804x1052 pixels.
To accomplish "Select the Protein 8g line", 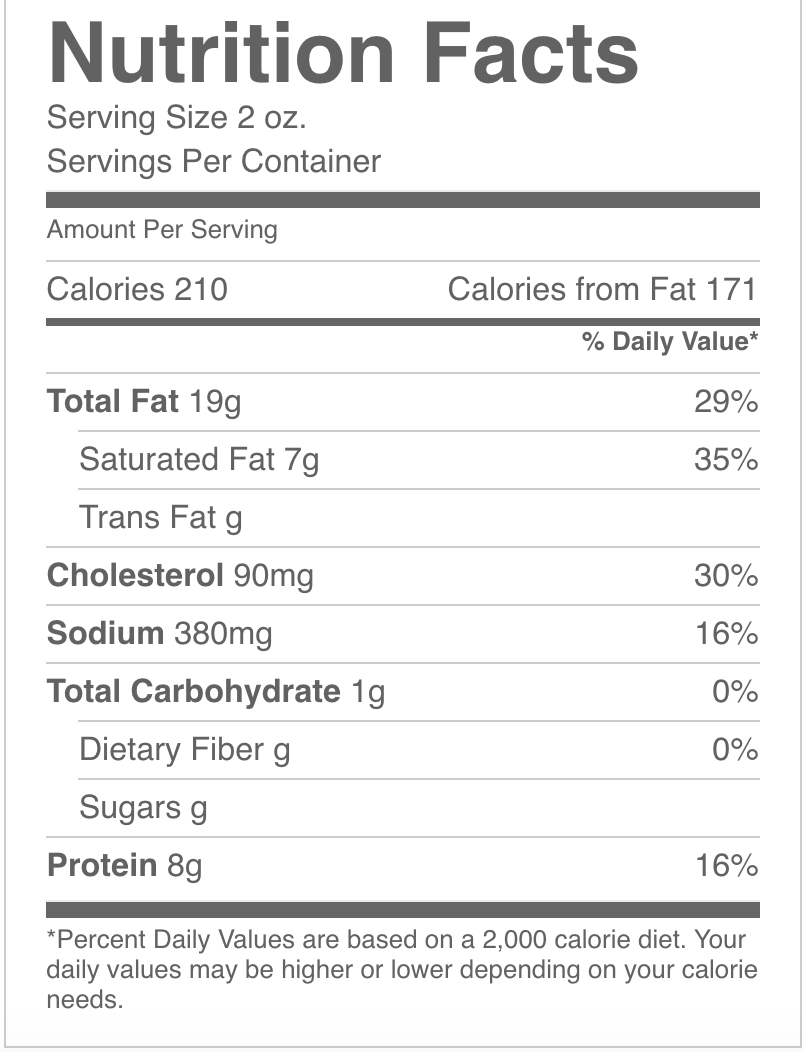I will [x=124, y=866].
